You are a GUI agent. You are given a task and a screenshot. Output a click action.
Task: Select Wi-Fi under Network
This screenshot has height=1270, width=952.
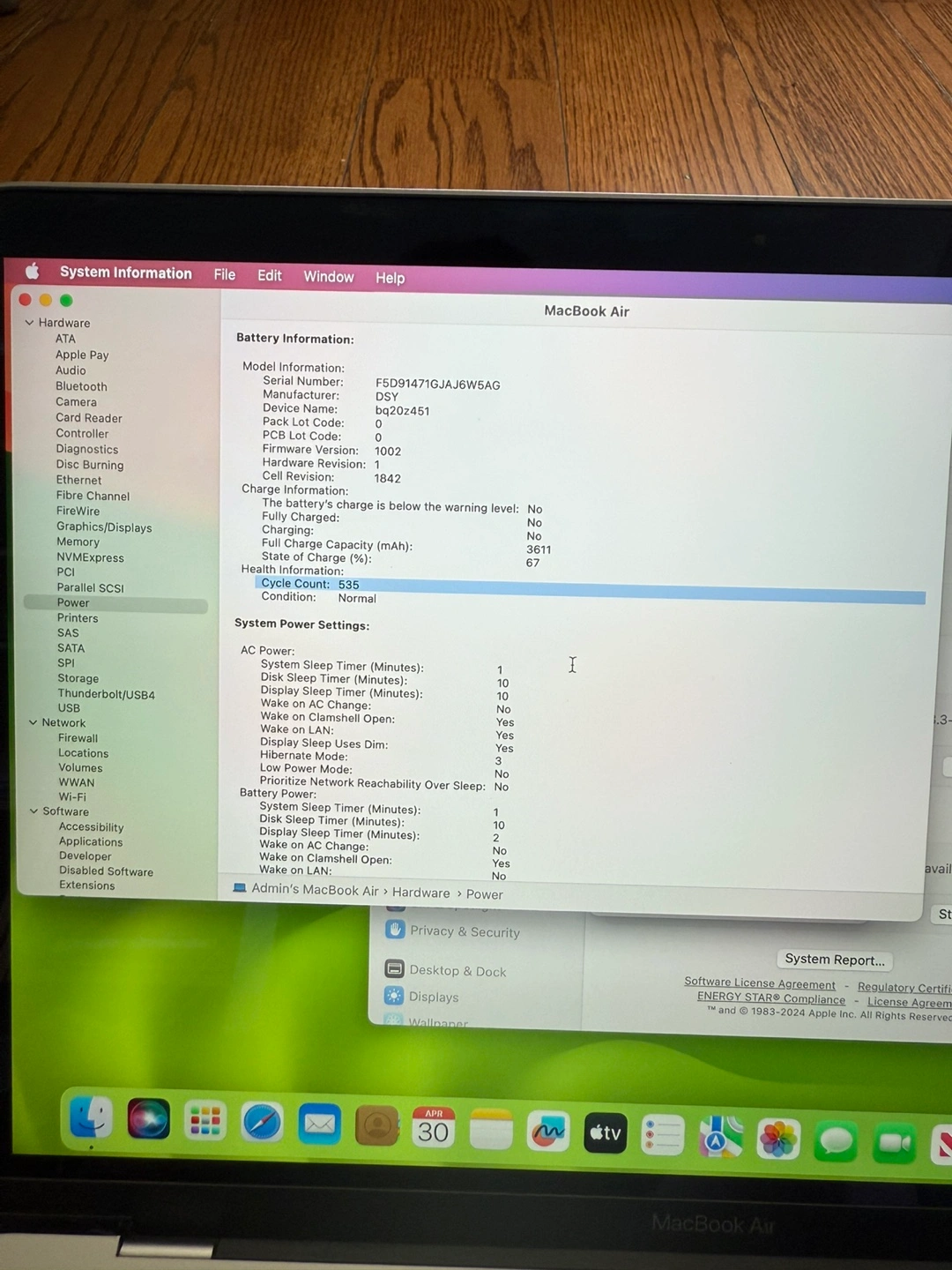tap(72, 797)
